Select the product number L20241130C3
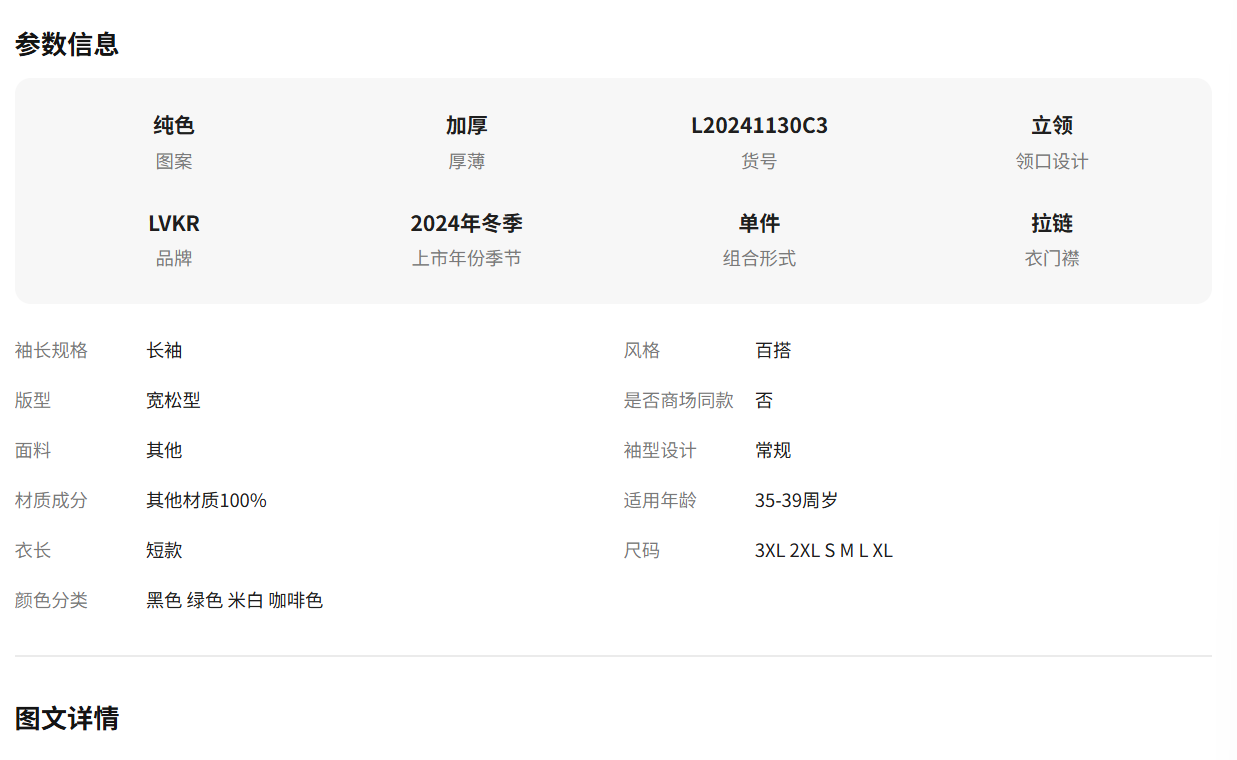 tap(759, 126)
